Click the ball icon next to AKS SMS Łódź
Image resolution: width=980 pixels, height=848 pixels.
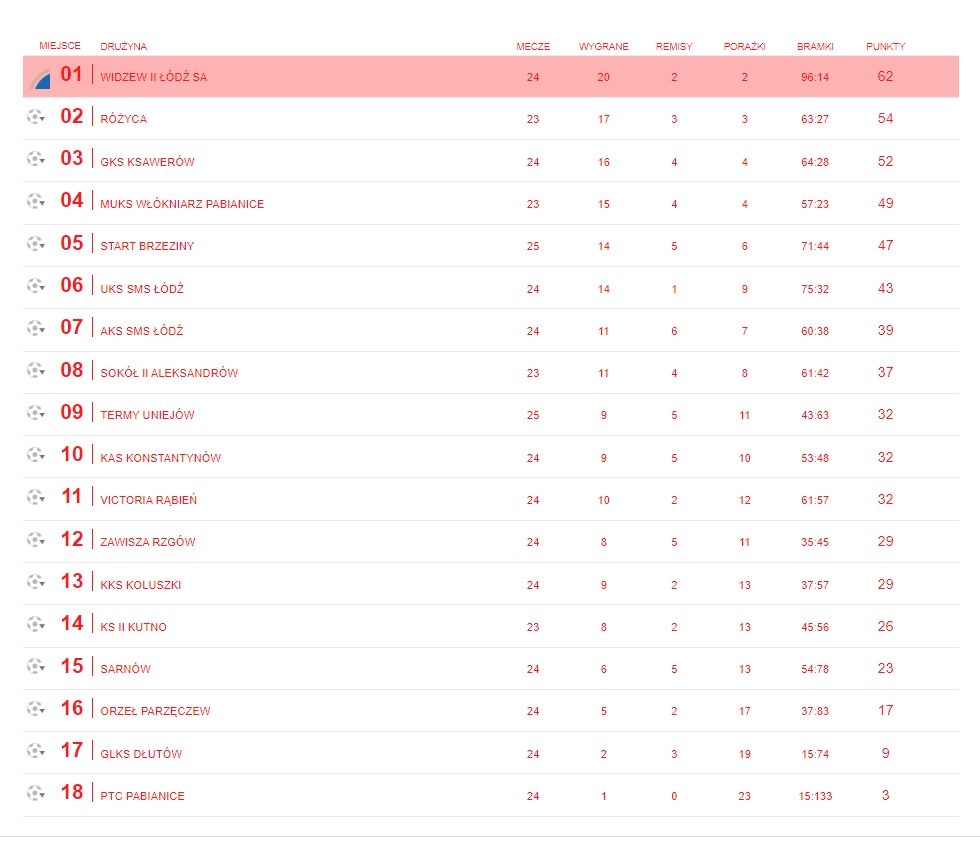(x=34, y=328)
